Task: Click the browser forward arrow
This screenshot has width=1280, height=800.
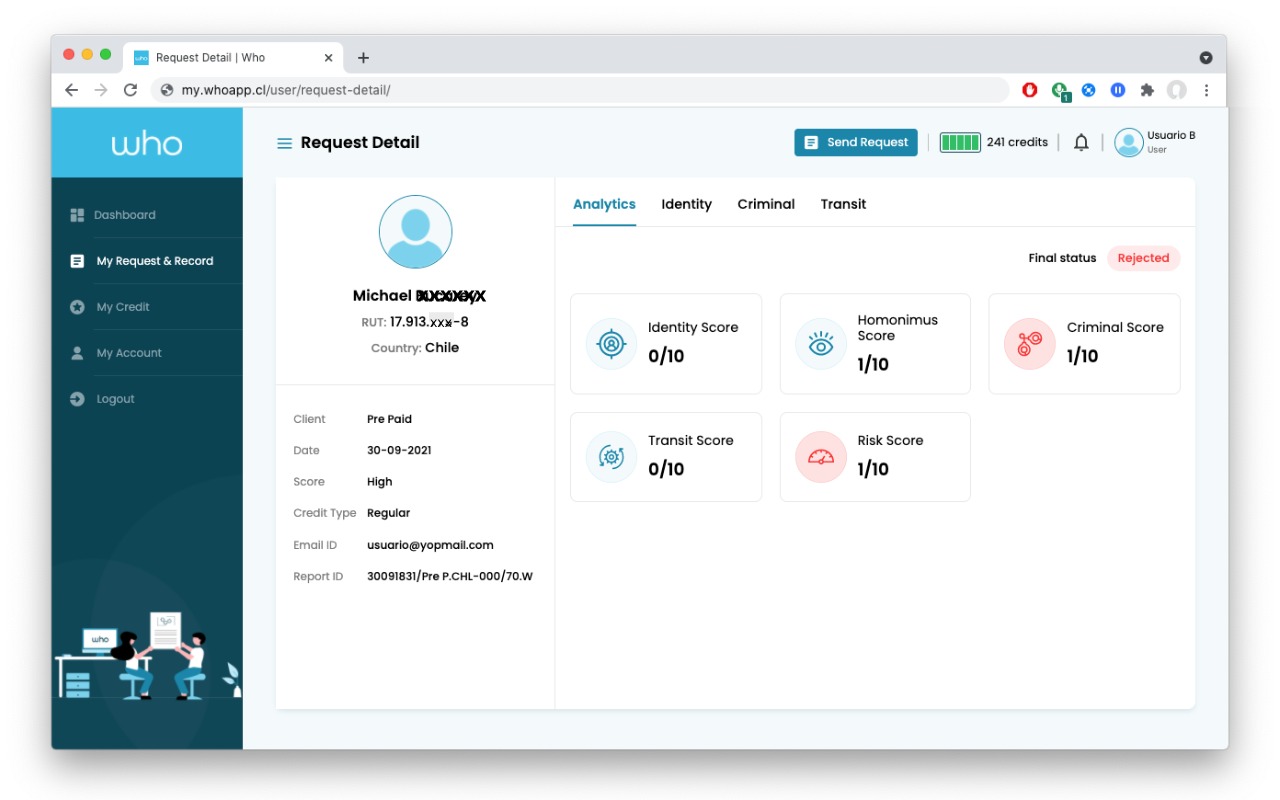Action: [x=100, y=90]
